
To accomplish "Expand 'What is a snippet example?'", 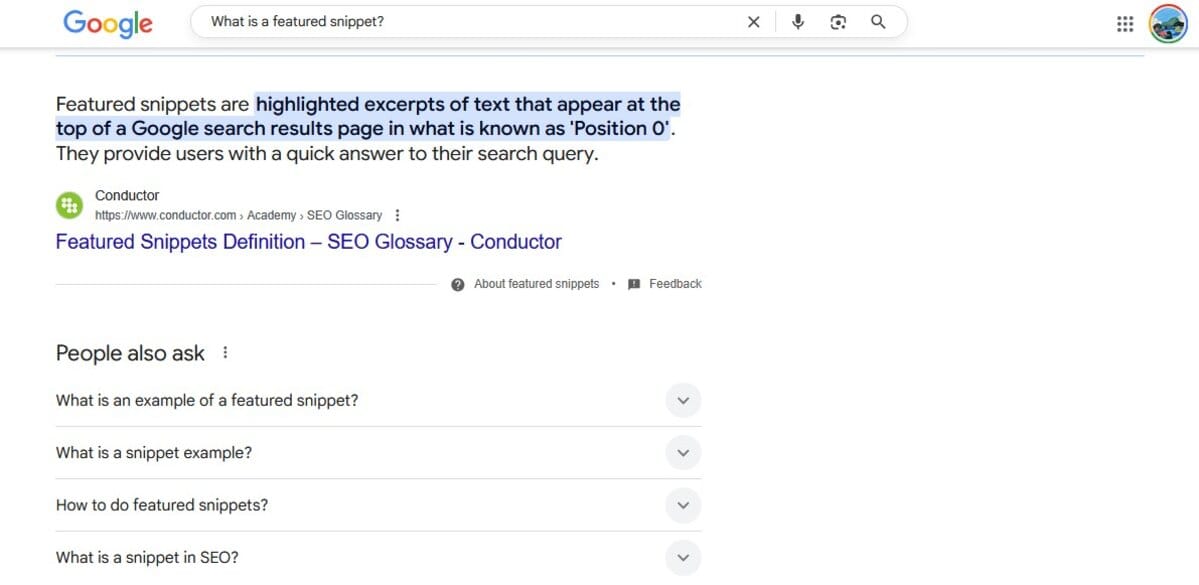I will point(683,452).
